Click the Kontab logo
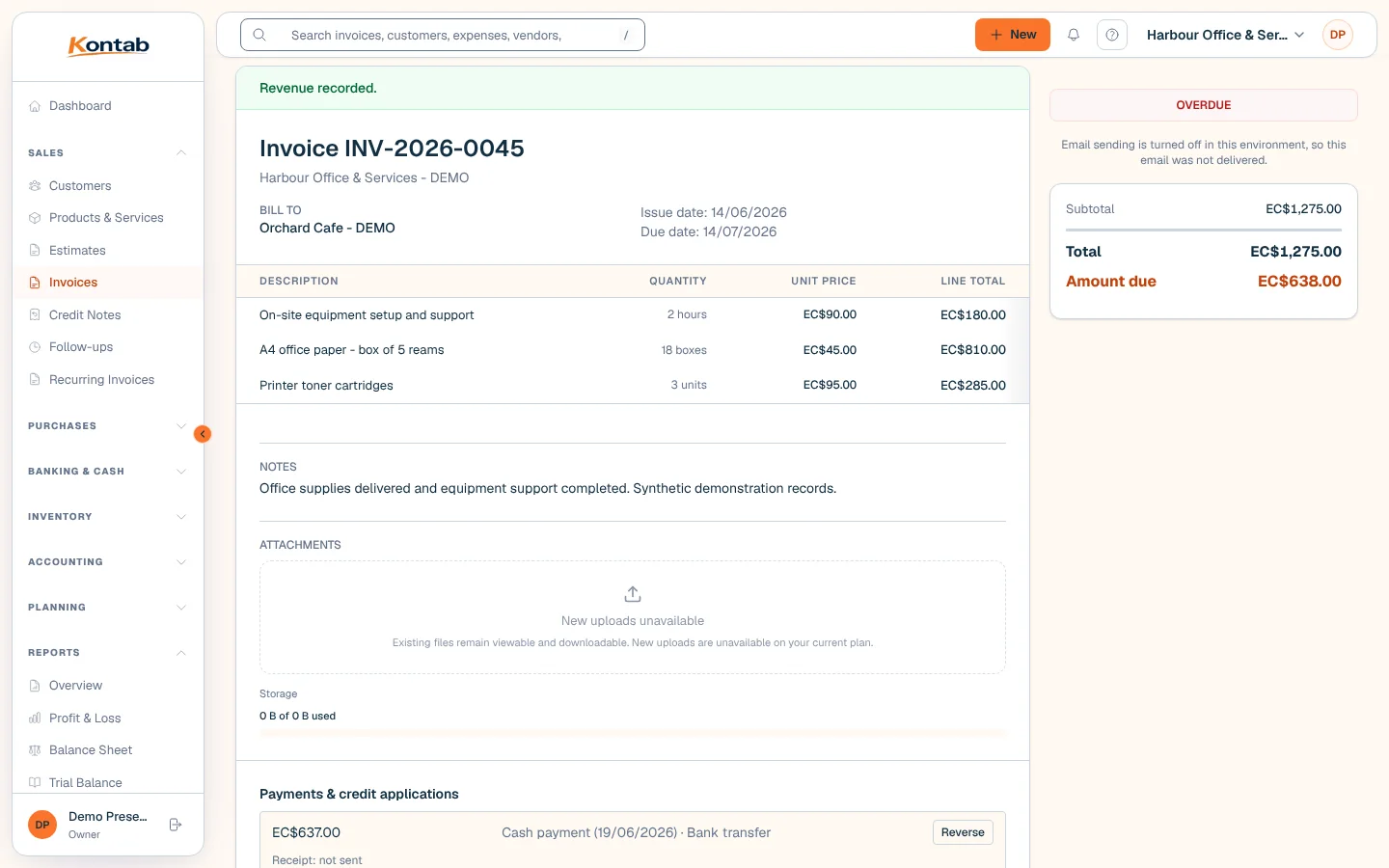Viewport: 1389px width, 868px height. 108,45
